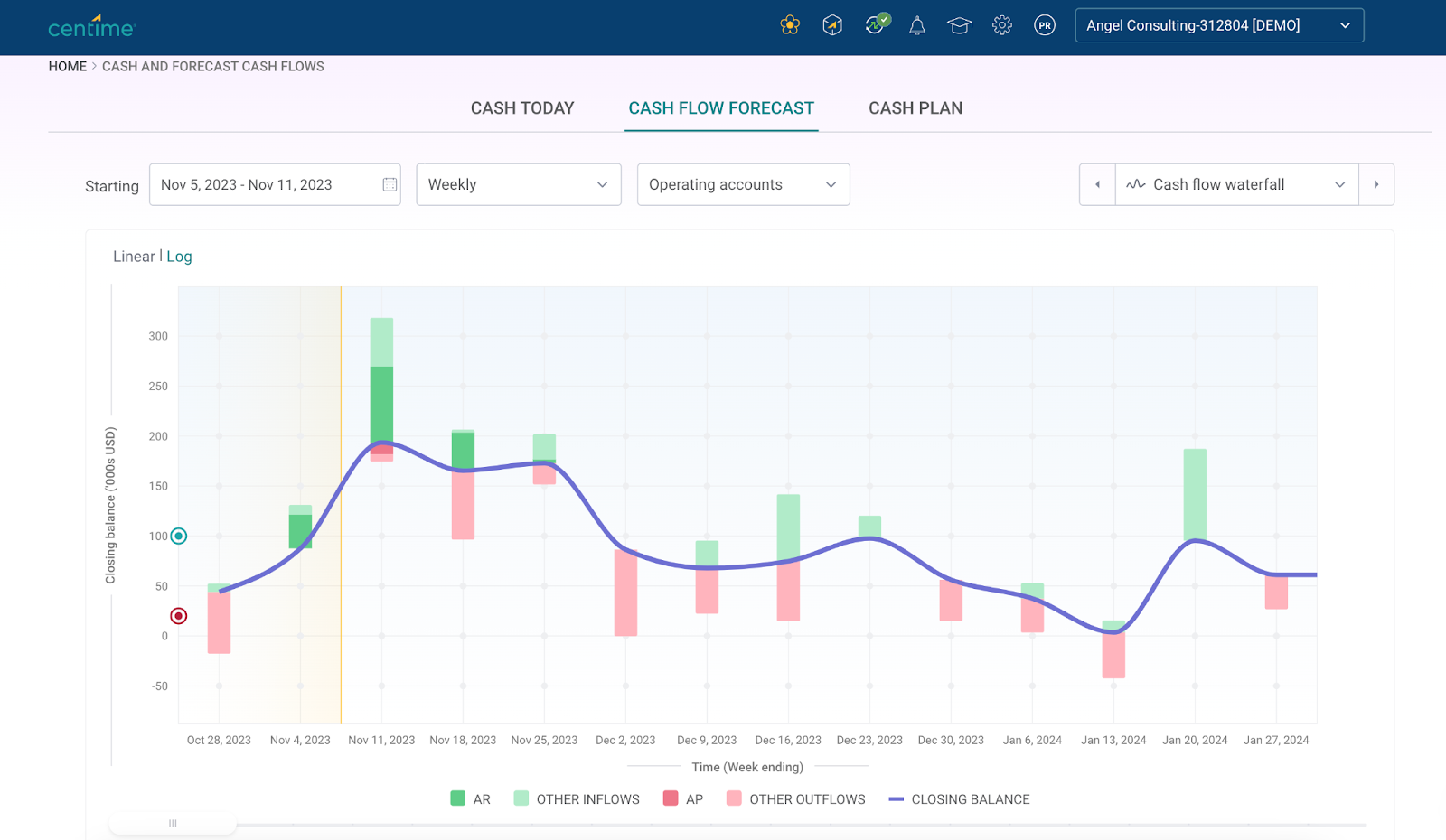Open the Angel Consulting company selector
Viewport: 1446px width, 840px height.
click(x=1218, y=25)
